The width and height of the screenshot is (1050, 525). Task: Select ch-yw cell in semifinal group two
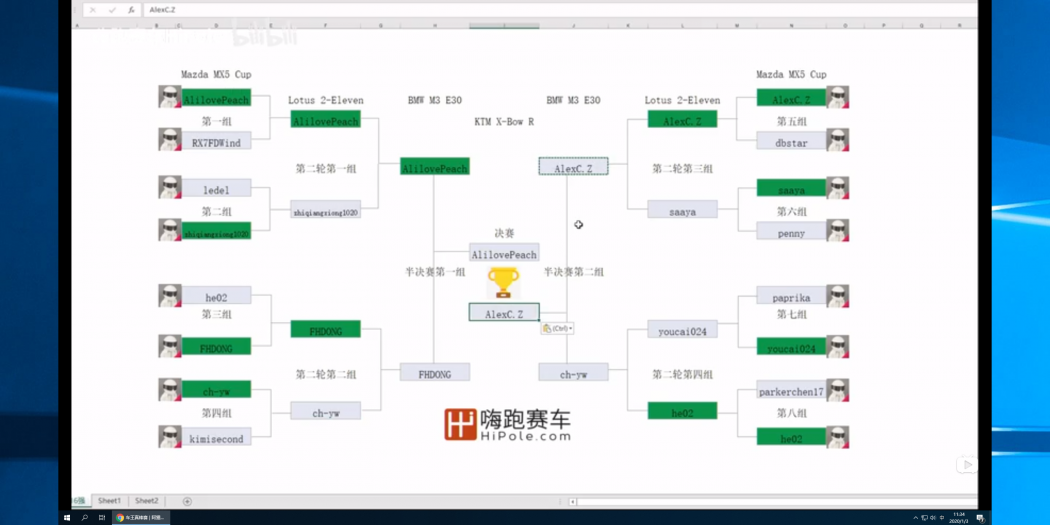573,372
